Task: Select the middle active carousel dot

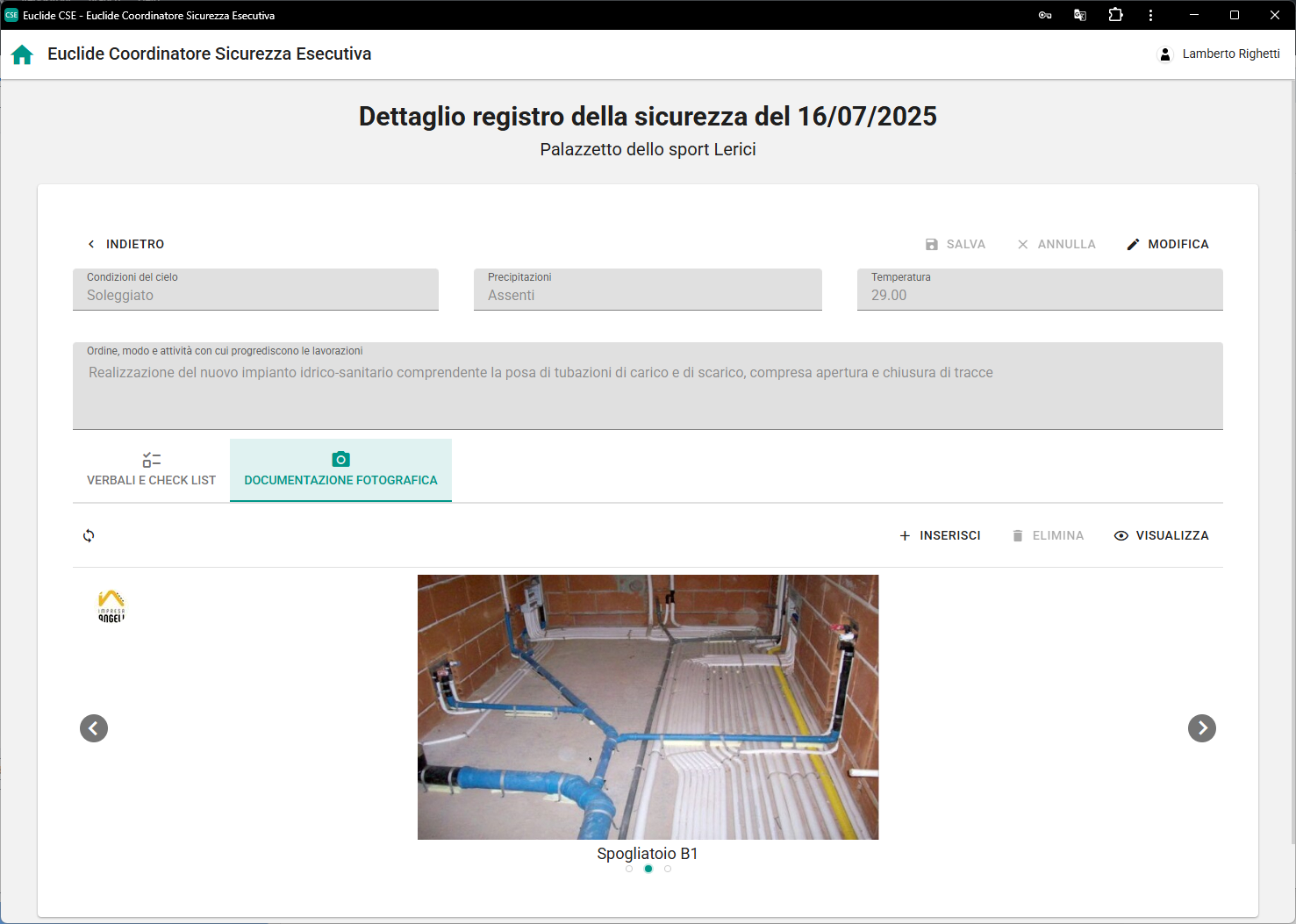Action: pos(648,869)
